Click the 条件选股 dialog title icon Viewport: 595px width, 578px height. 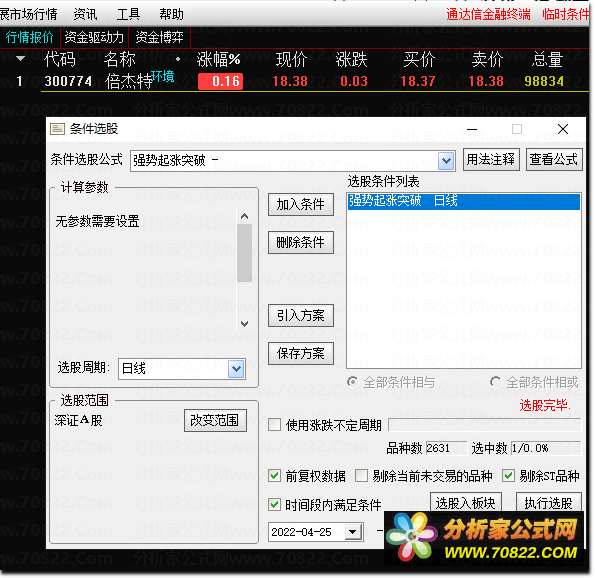[x=57, y=129]
